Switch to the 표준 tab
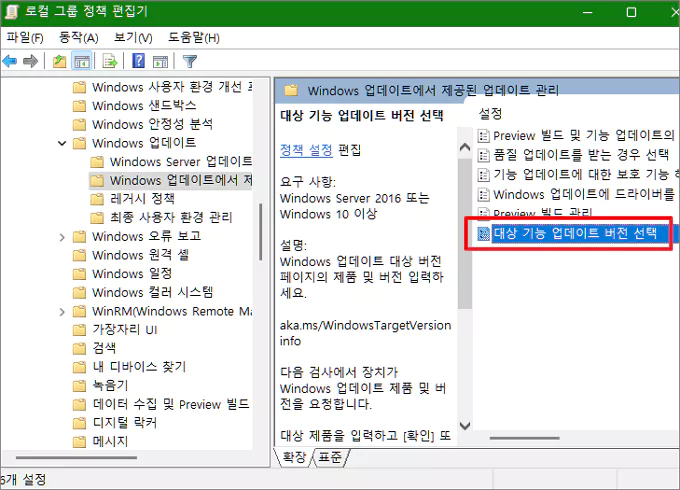 (x=330, y=457)
